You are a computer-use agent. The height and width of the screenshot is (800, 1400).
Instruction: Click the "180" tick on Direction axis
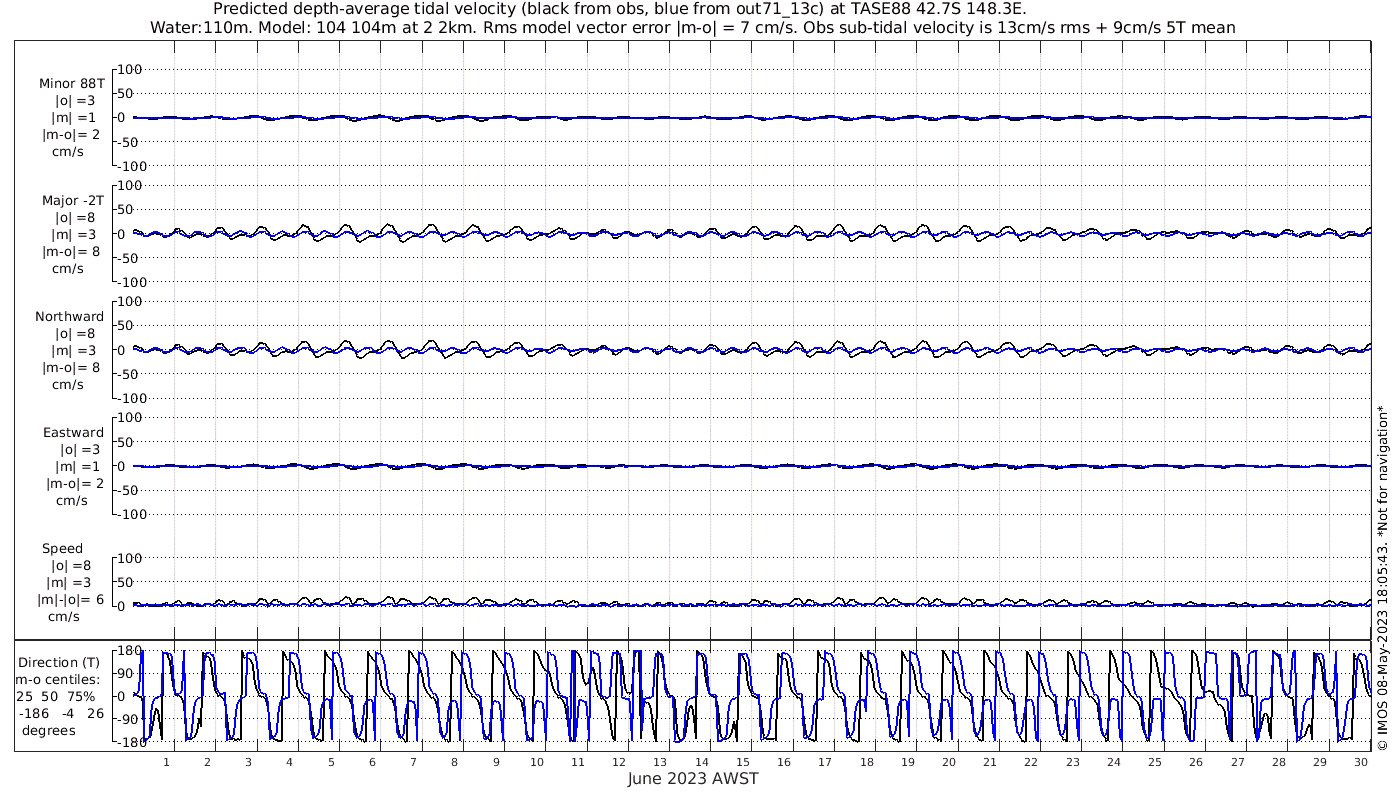tap(127, 650)
